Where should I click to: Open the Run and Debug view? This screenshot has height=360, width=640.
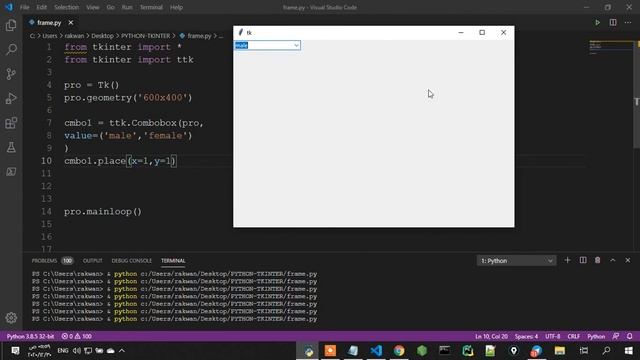[x=11, y=98]
